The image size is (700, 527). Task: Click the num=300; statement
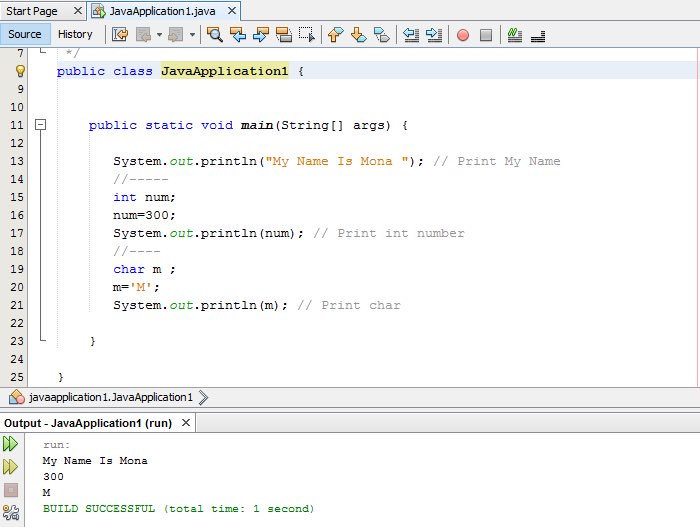coord(144,215)
